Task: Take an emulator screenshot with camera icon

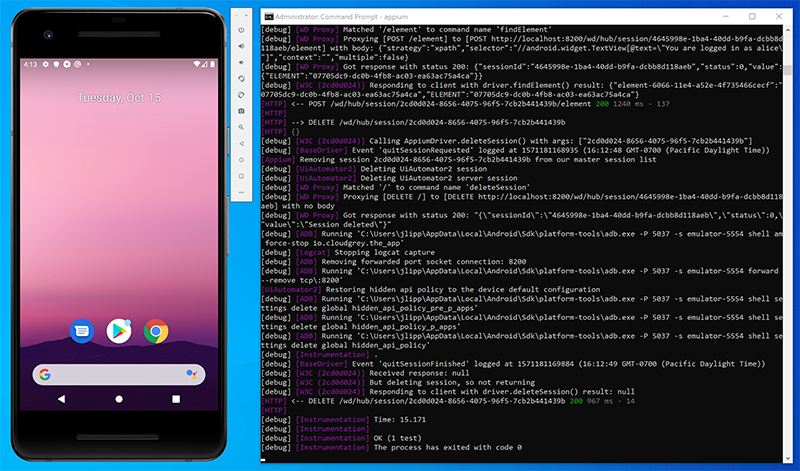Action: point(241,111)
